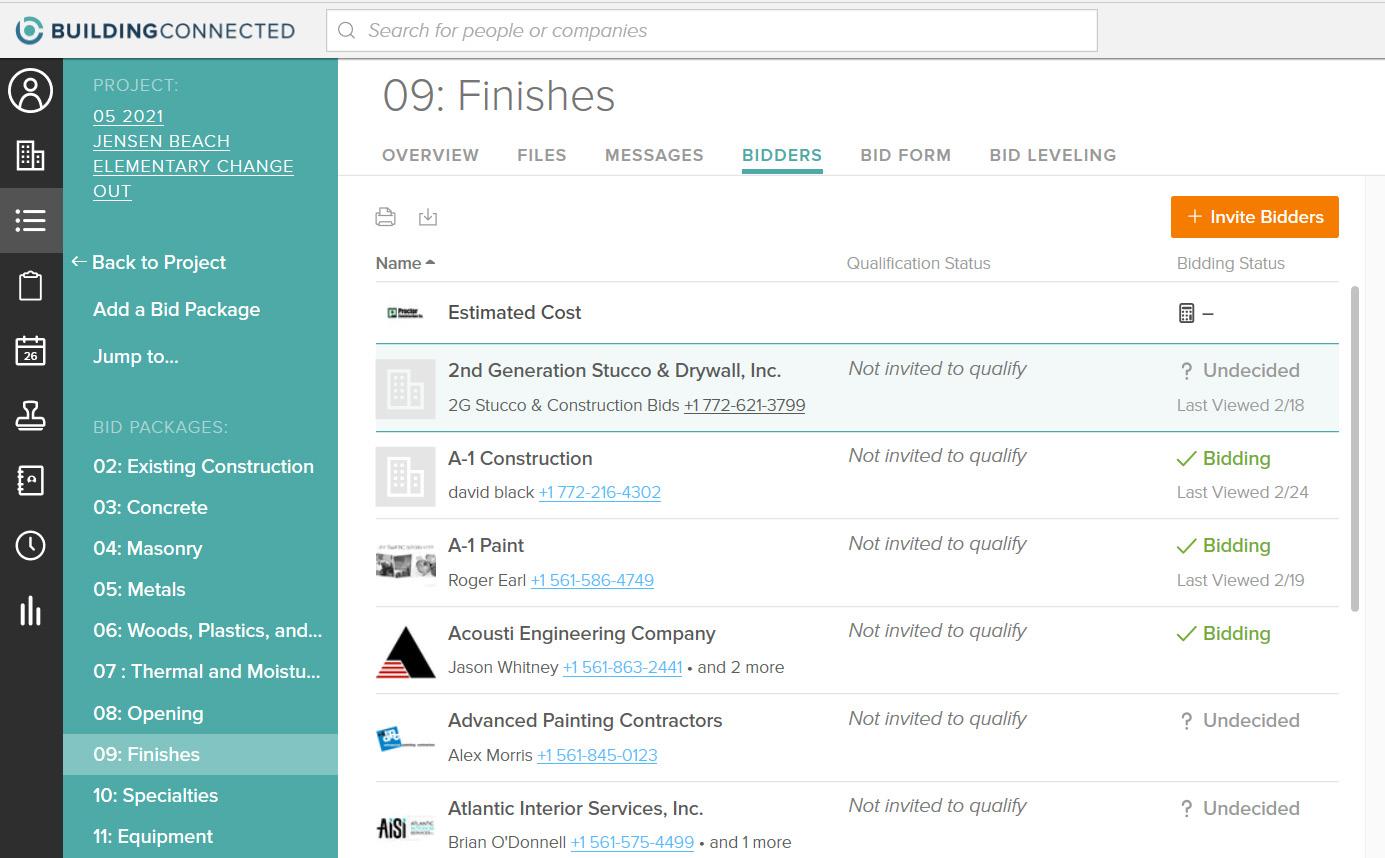Open 02: Existing Construction bid package
The height and width of the screenshot is (858, 1385).
coord(204,466)
